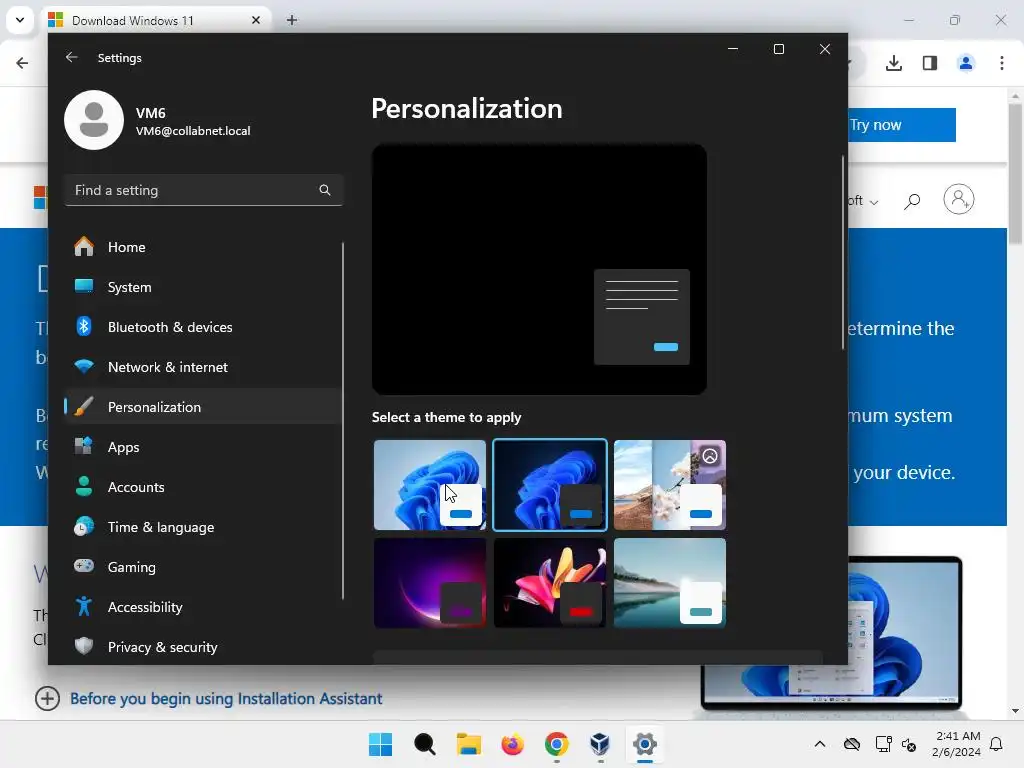Open the System settings category
Viewport: 1024px width, 768px height.
[x=202, y=287]
